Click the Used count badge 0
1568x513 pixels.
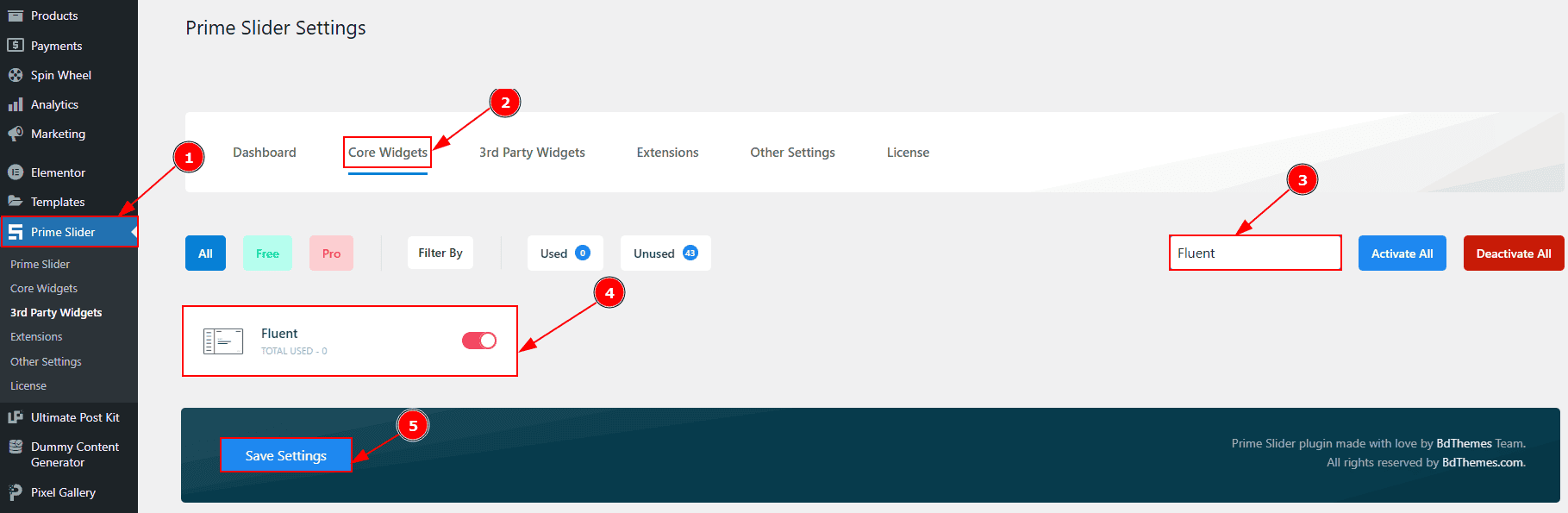coord(583,253)
